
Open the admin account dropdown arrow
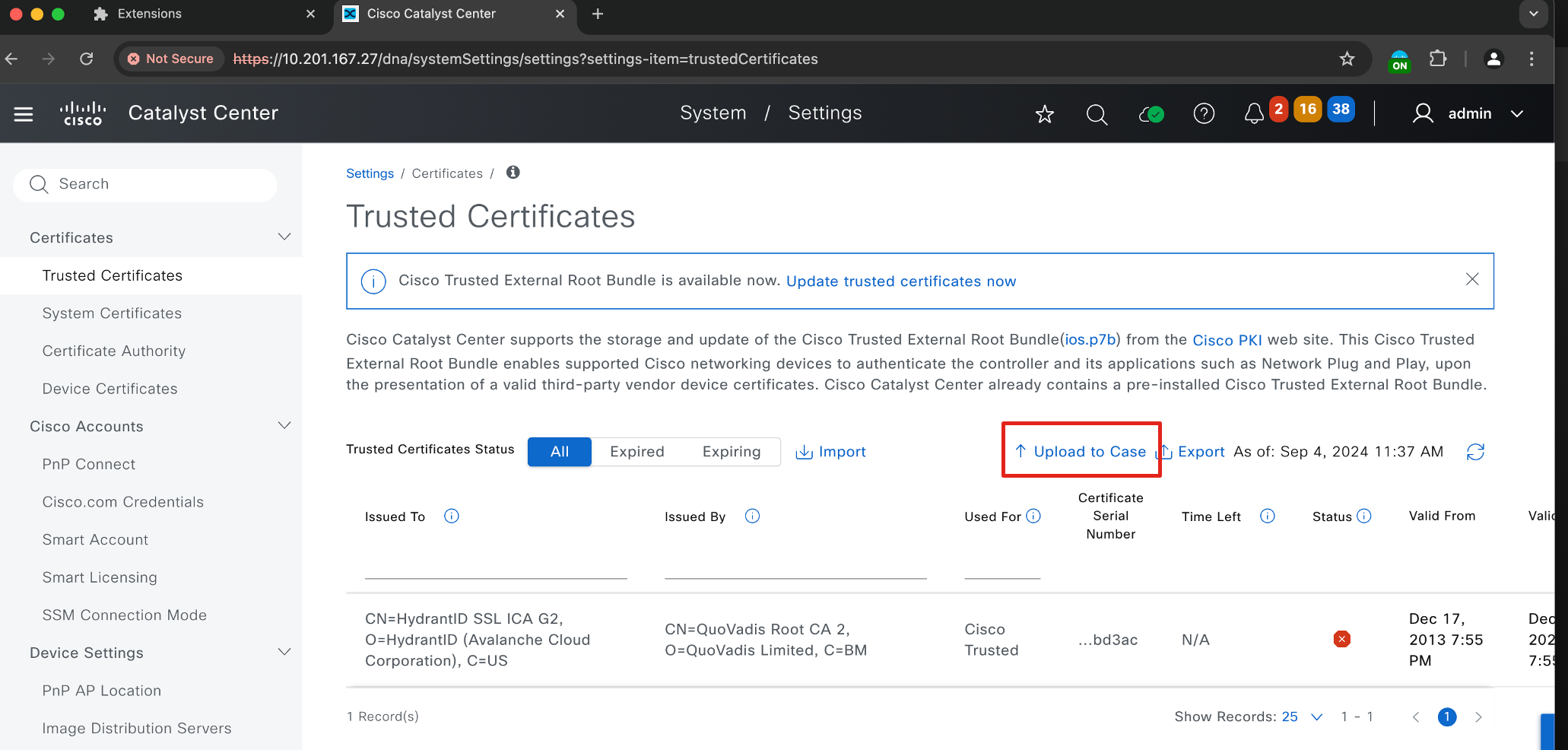[x=1517, y=114]
